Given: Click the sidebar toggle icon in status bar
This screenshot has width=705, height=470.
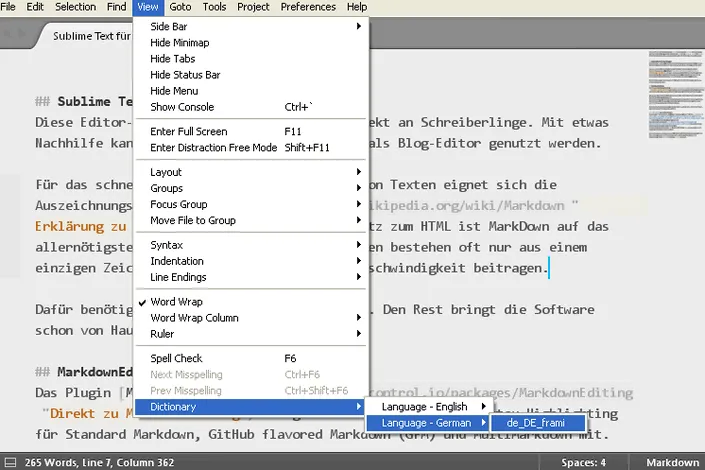Looking at the screenshot, I should pyautogui.click(x=10, y=462).
